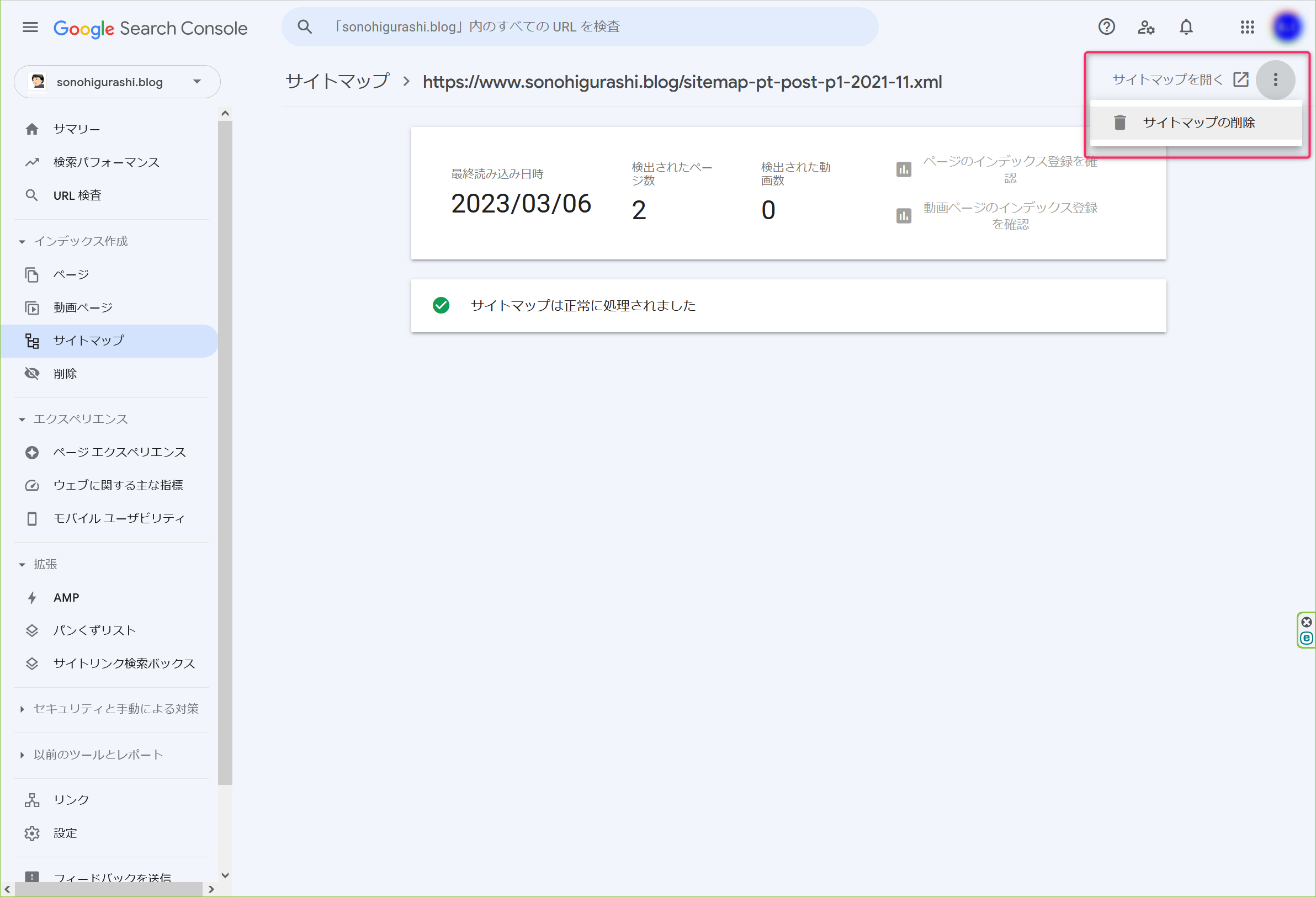Viewport: 1316px width, 897px height.
Task: Click the crossed-eye icon next to 削除
Action: (x=31, y=374)
